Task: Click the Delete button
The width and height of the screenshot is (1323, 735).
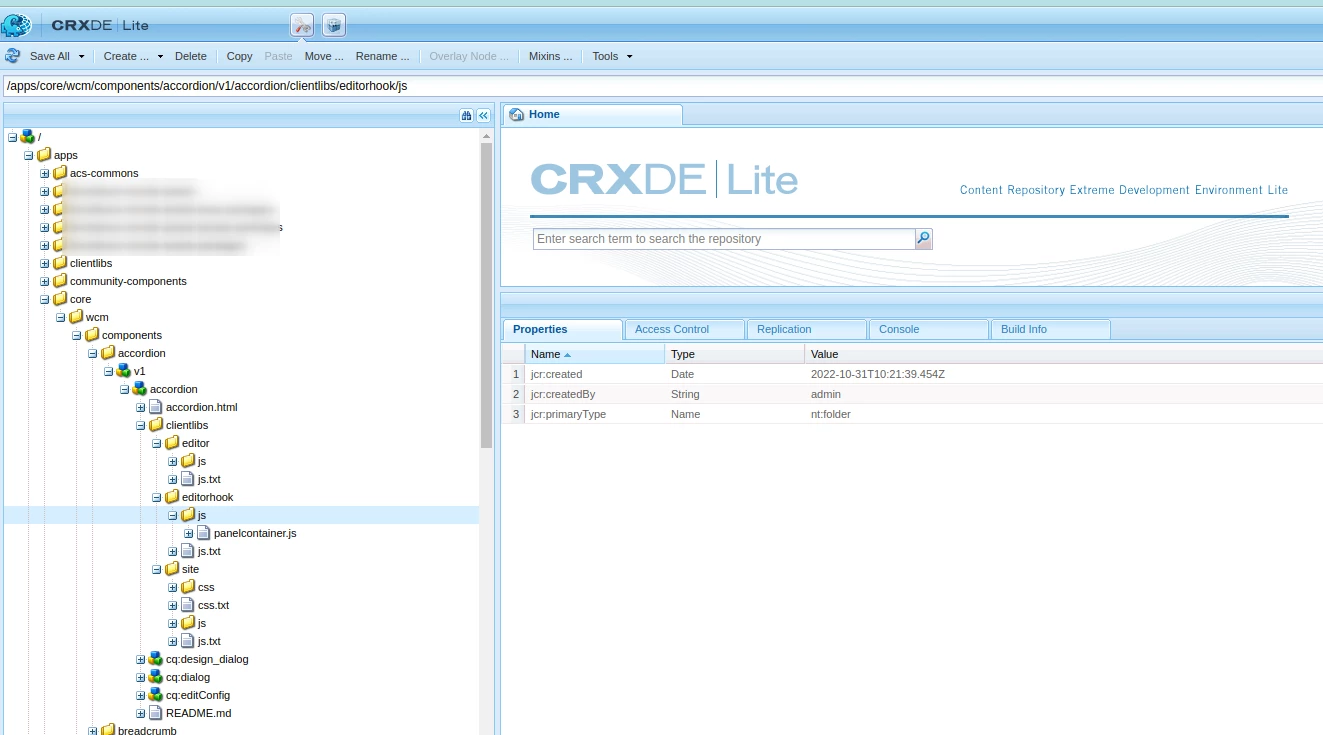Action: point(191,56)
